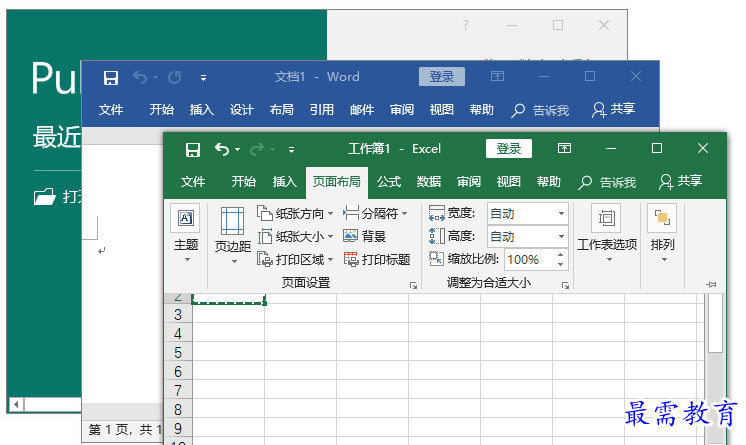
Task: Open Excel ribbon display options icon
Action: pyautogui.click(x=564, y=148)
